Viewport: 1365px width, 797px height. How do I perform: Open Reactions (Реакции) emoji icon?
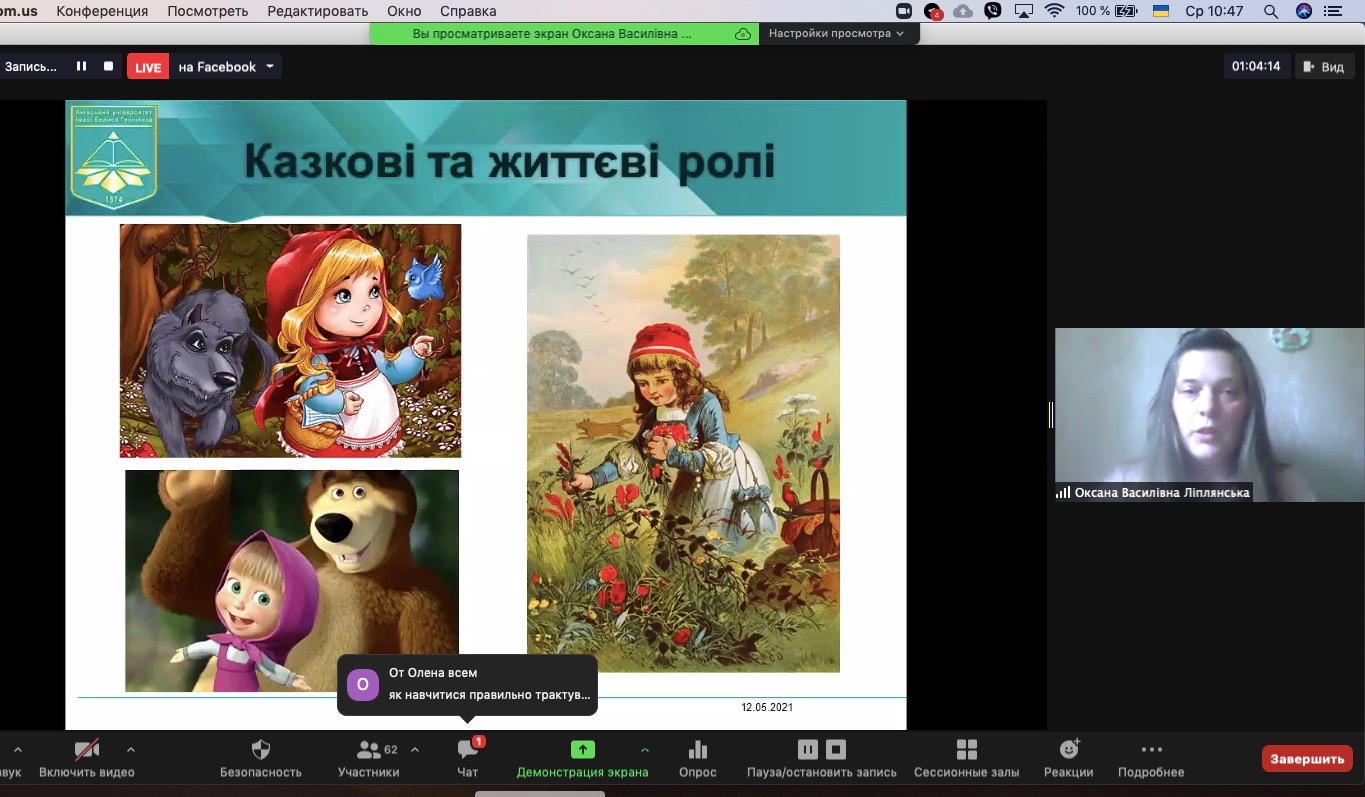pos(1069,750)
